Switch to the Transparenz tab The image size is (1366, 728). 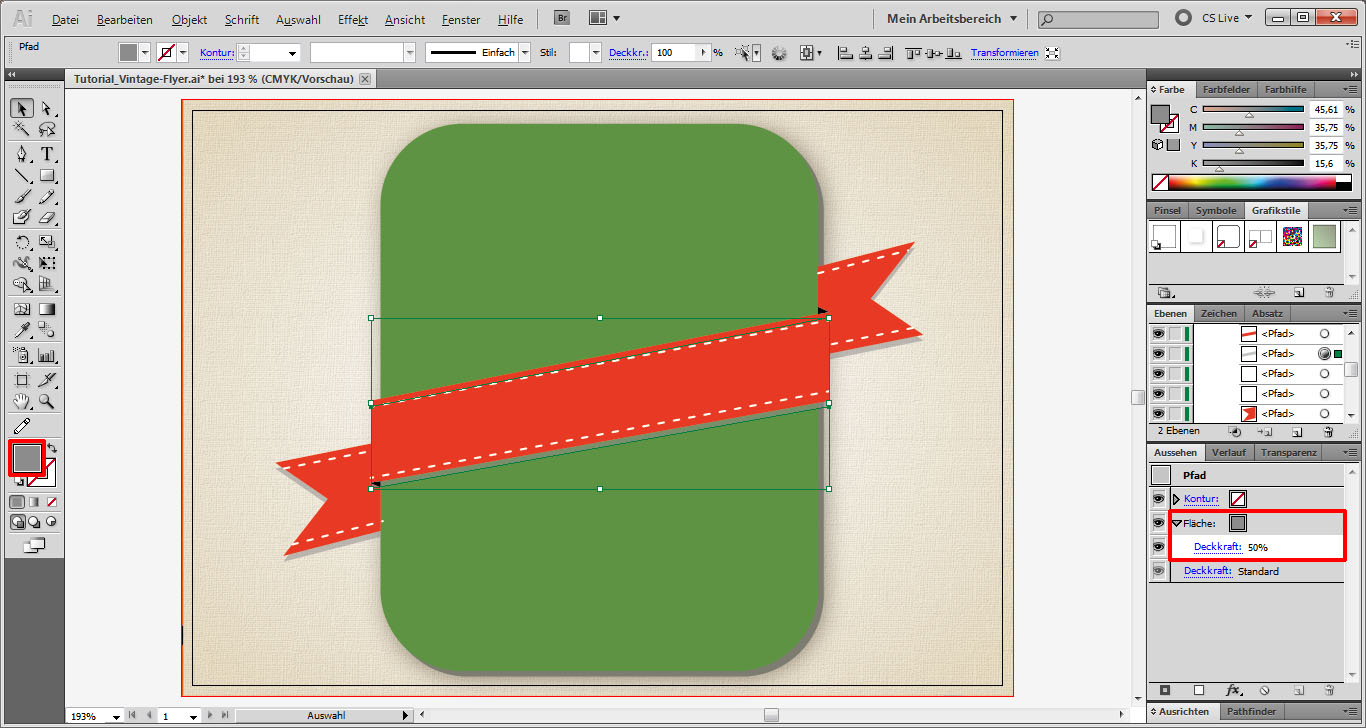point(1288,453)
